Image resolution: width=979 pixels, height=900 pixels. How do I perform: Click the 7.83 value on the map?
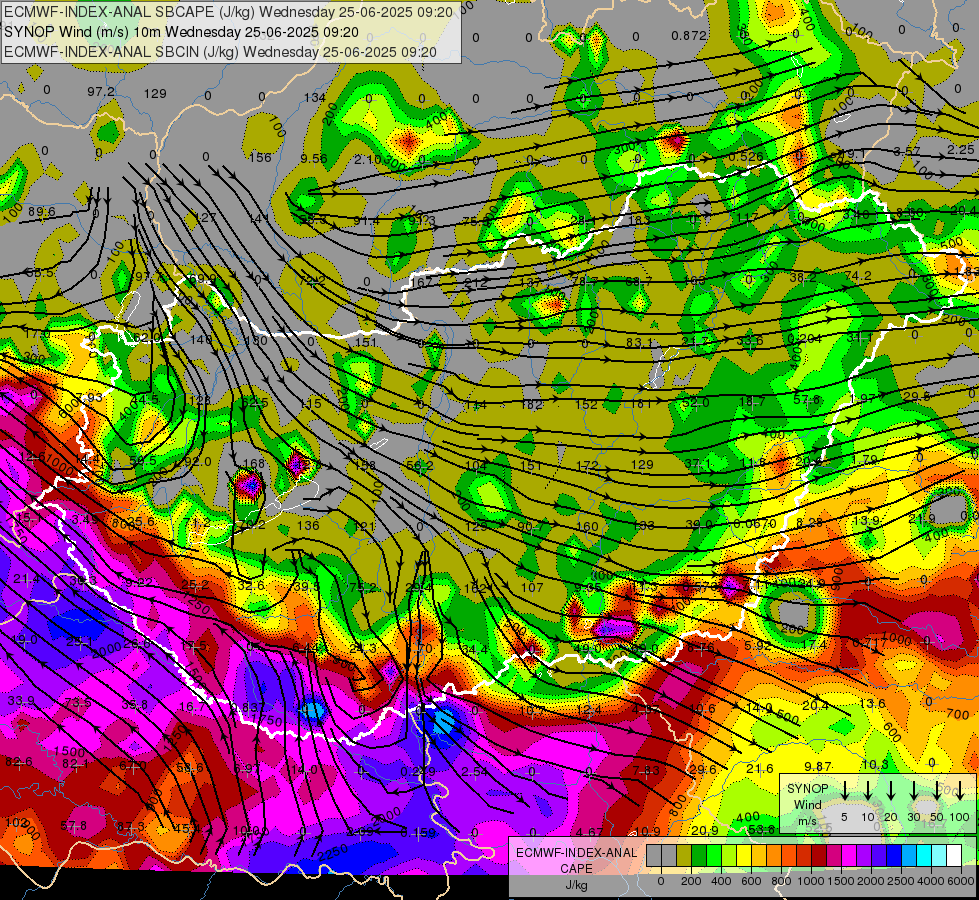tap(646, 771)
